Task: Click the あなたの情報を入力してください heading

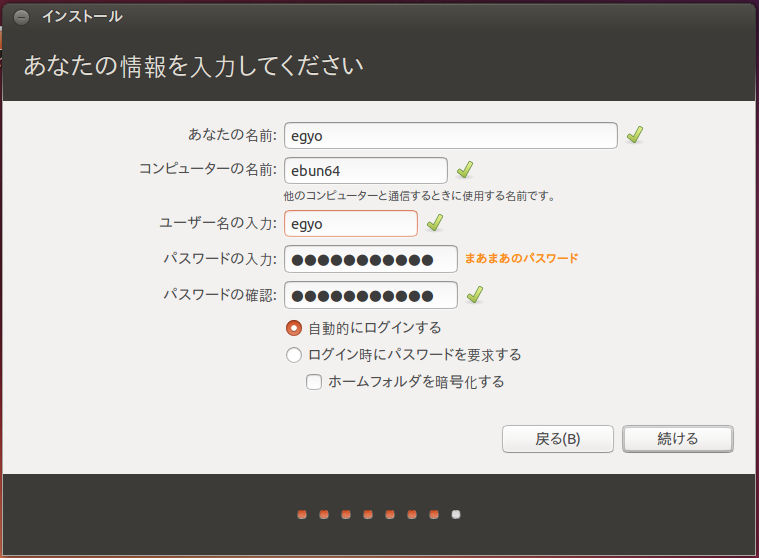Action: [x=194, y=66]
